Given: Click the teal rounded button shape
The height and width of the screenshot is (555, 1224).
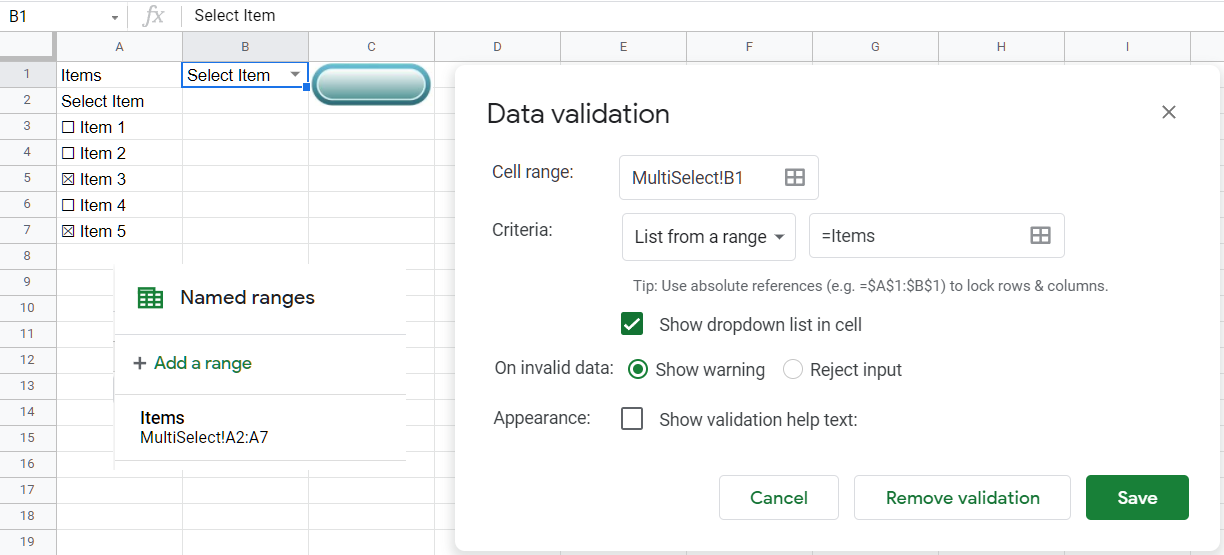Looking at the screenshot, I should coord(371,85).
